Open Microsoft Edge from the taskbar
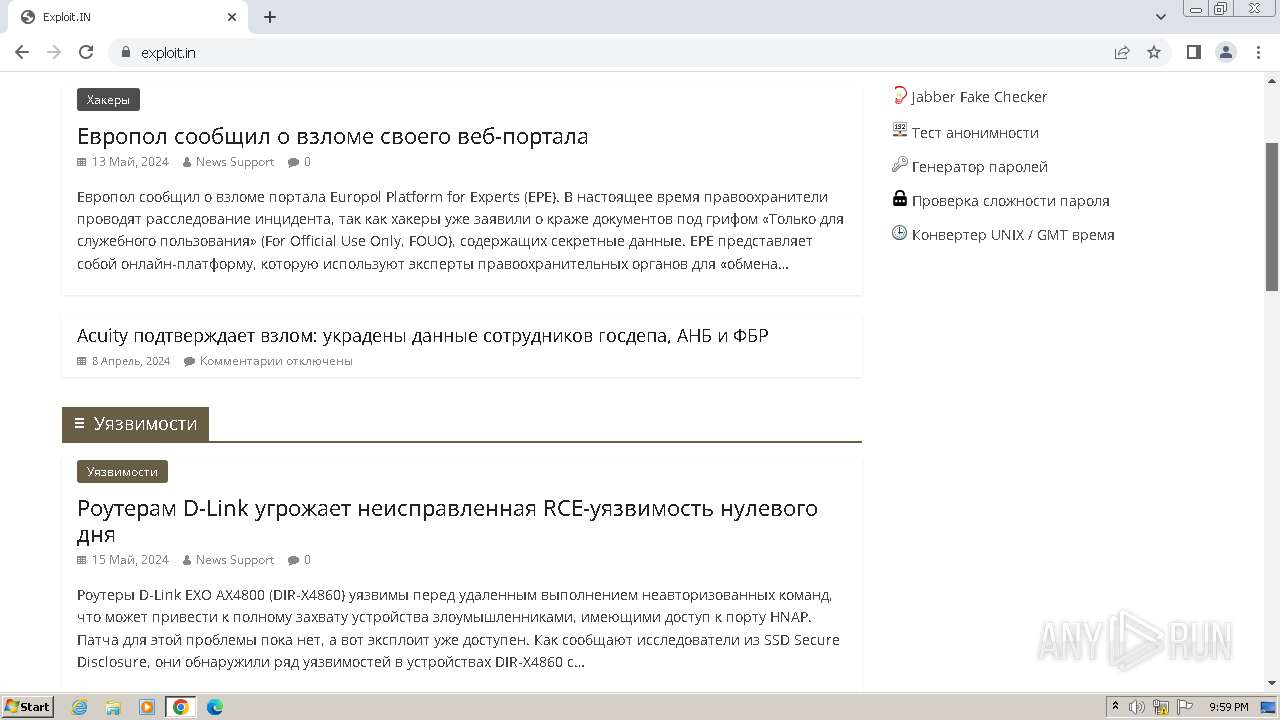 pos(215,707)
